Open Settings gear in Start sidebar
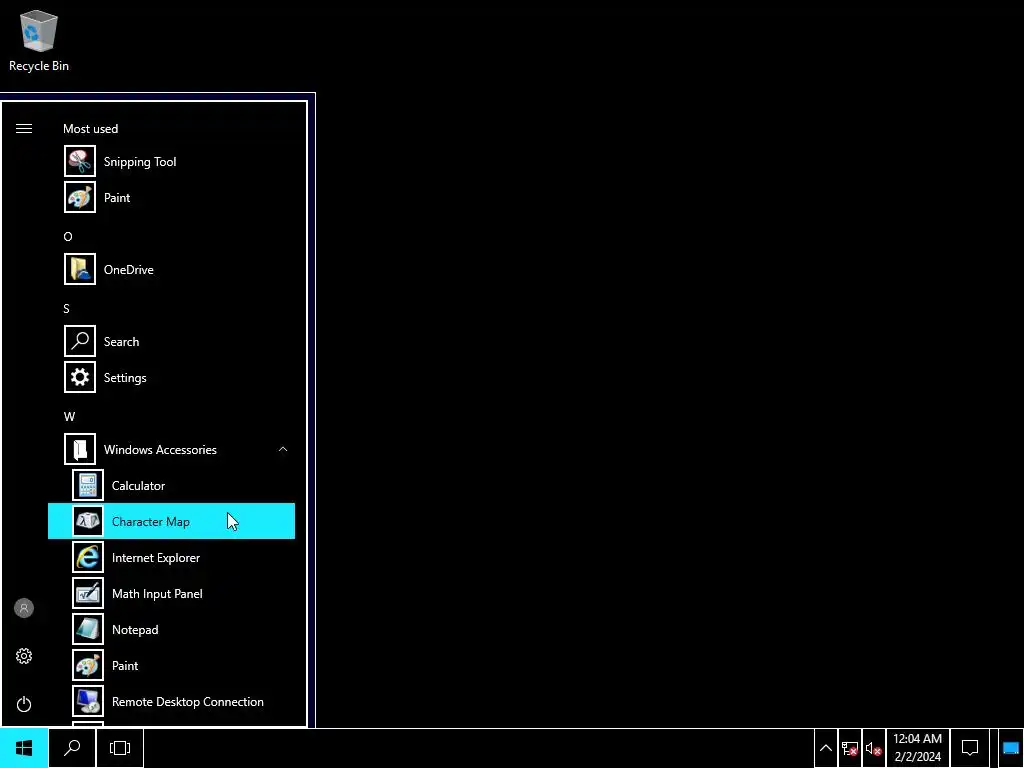 point(24,656)
